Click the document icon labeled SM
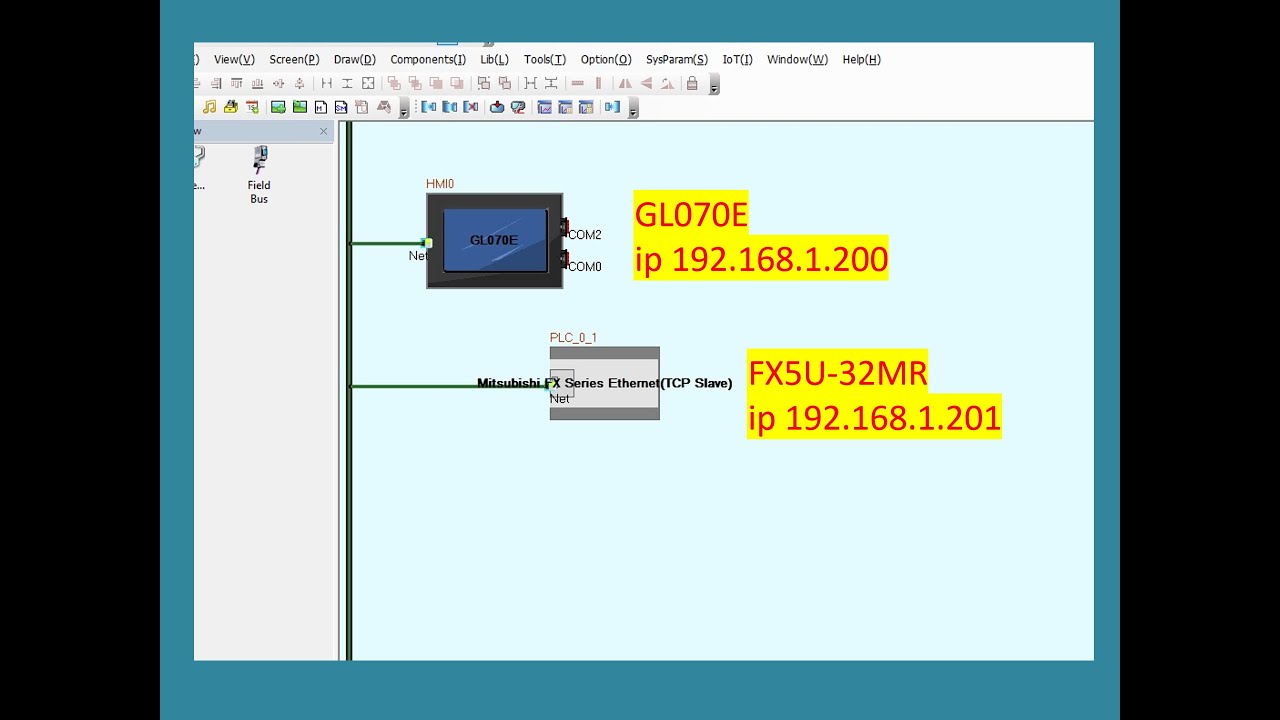1280x720 pixels. [341, 107]
